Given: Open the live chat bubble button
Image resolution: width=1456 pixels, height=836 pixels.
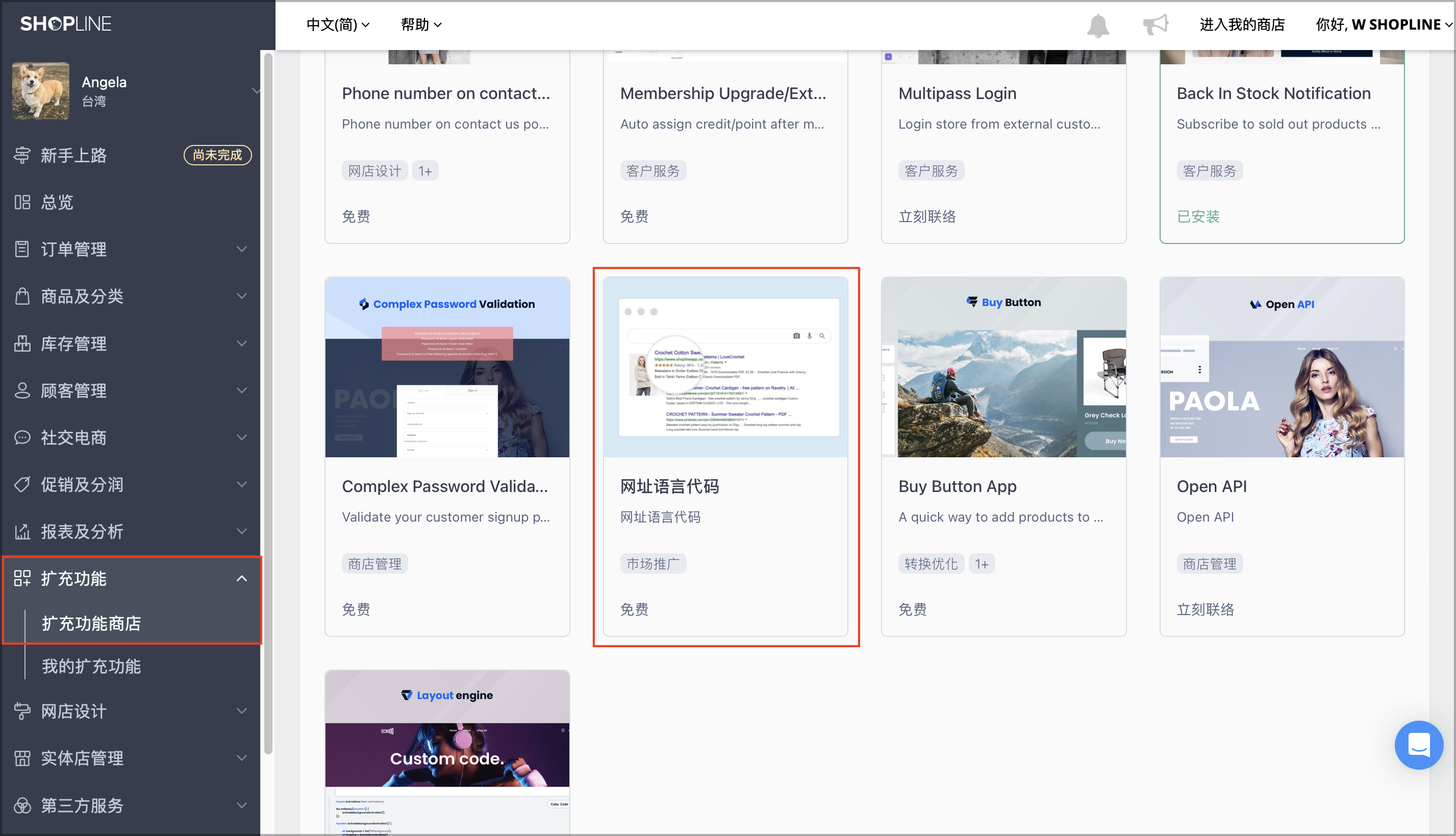Looking at the screenshot, I should (1419, 745).
